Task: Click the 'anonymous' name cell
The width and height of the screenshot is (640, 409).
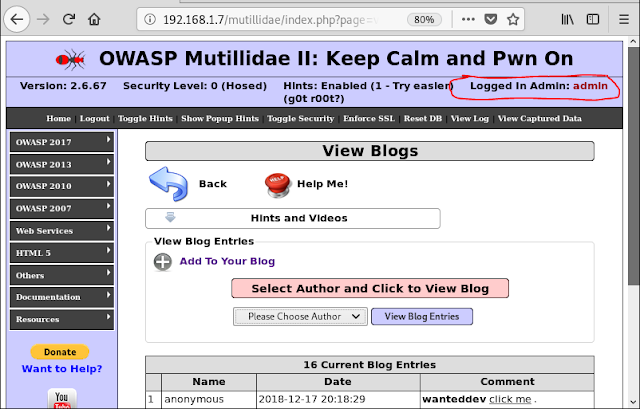Action: coord(209,399)
